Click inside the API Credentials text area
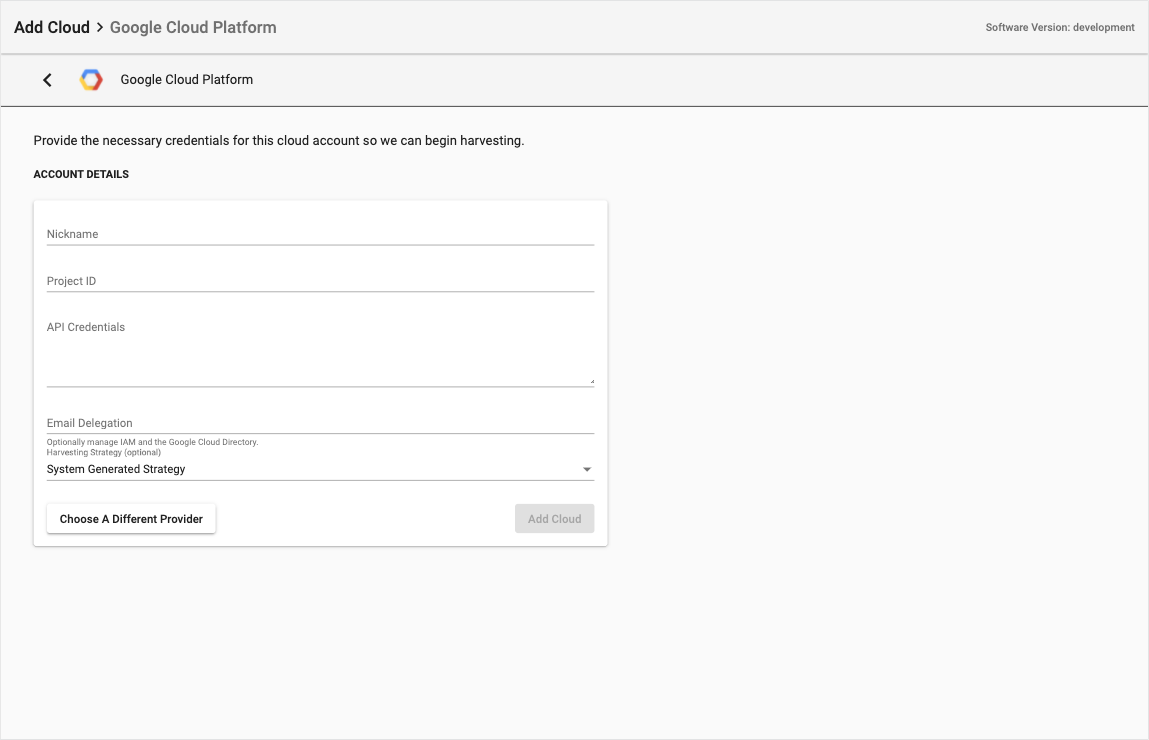1149x740 pixels. [x=320, y=352]
